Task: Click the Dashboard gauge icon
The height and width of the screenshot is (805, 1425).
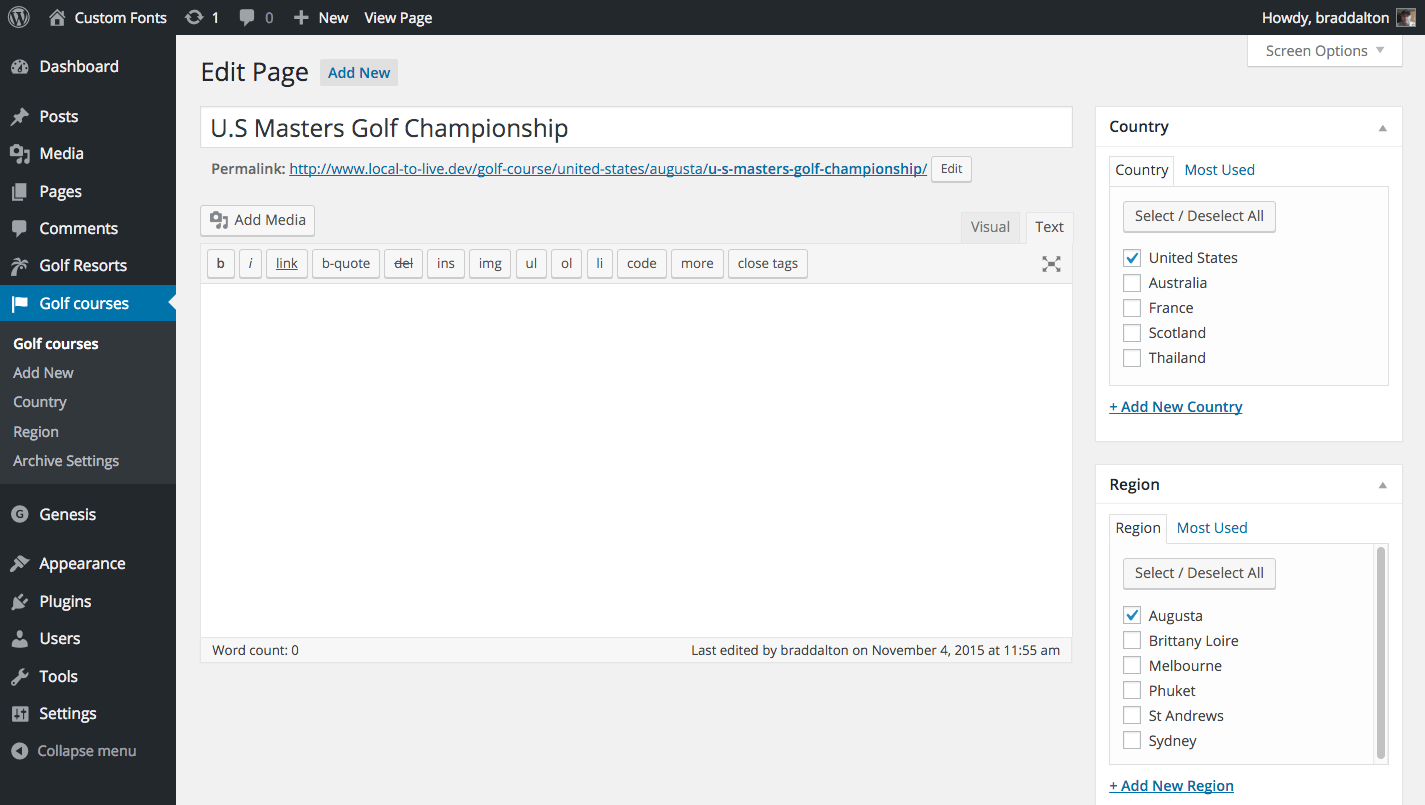Action: point(19,67)
